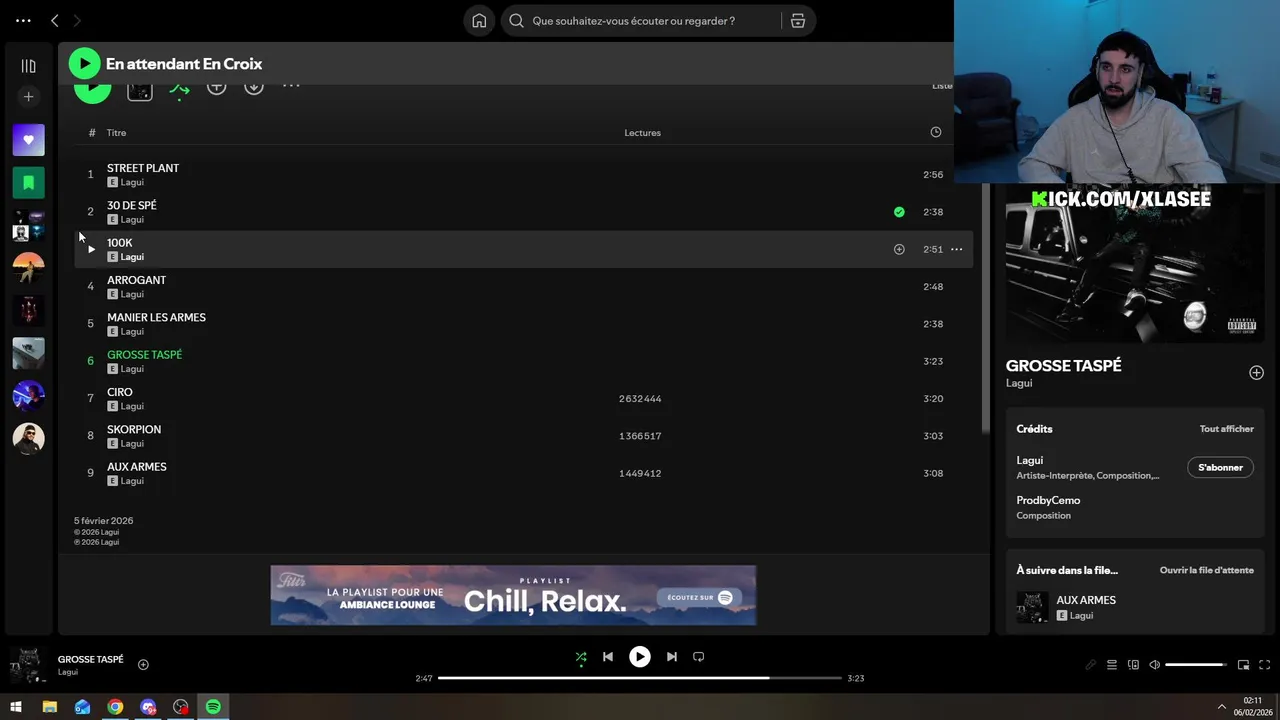Click S'abonner to follow Lagui
Image resolution: width=1280 pixels, height=720 pixels.
[1220, 467]
